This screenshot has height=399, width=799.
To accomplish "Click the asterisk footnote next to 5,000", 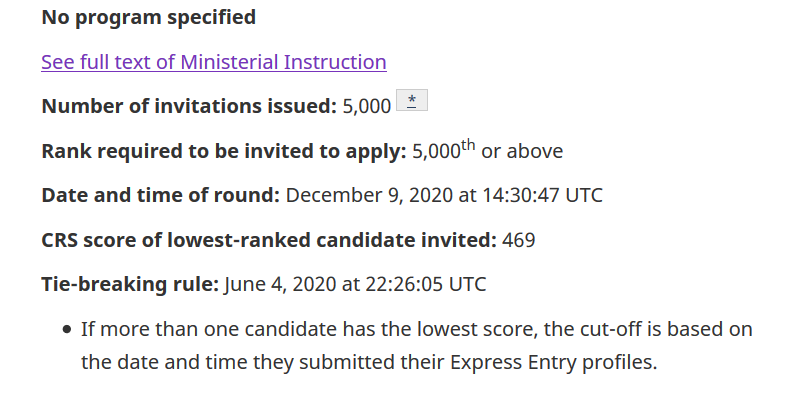I will click(x=412, y=100).
